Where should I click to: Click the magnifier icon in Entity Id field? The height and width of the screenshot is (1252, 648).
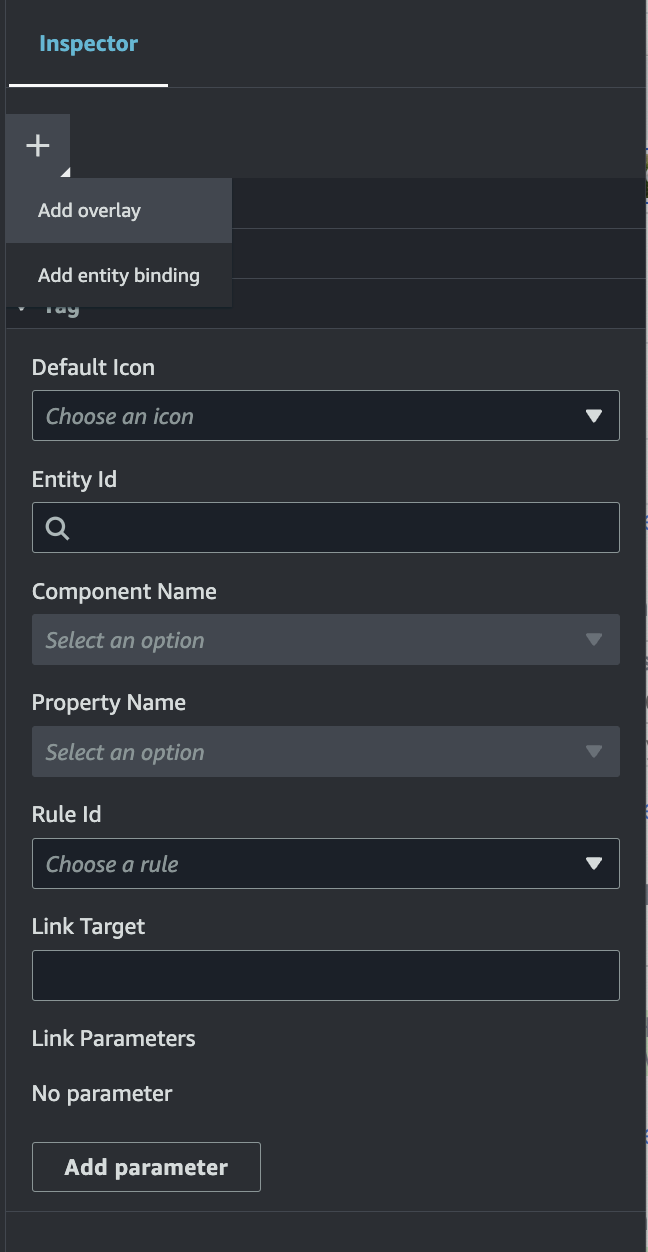[57, 527]
